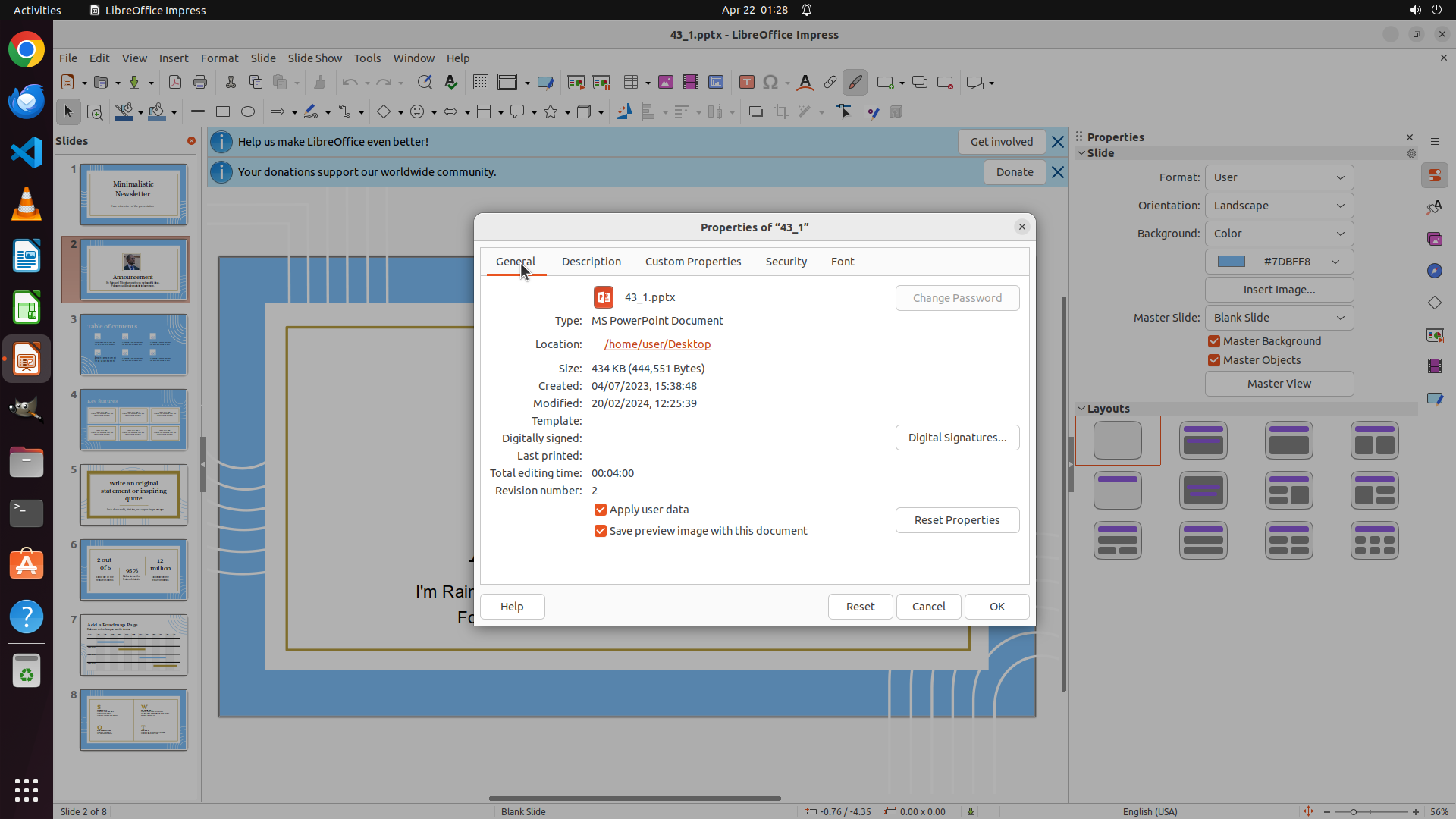
Task: Open the Orientation Landscape dropdown
Action: tap(1279, 206)
